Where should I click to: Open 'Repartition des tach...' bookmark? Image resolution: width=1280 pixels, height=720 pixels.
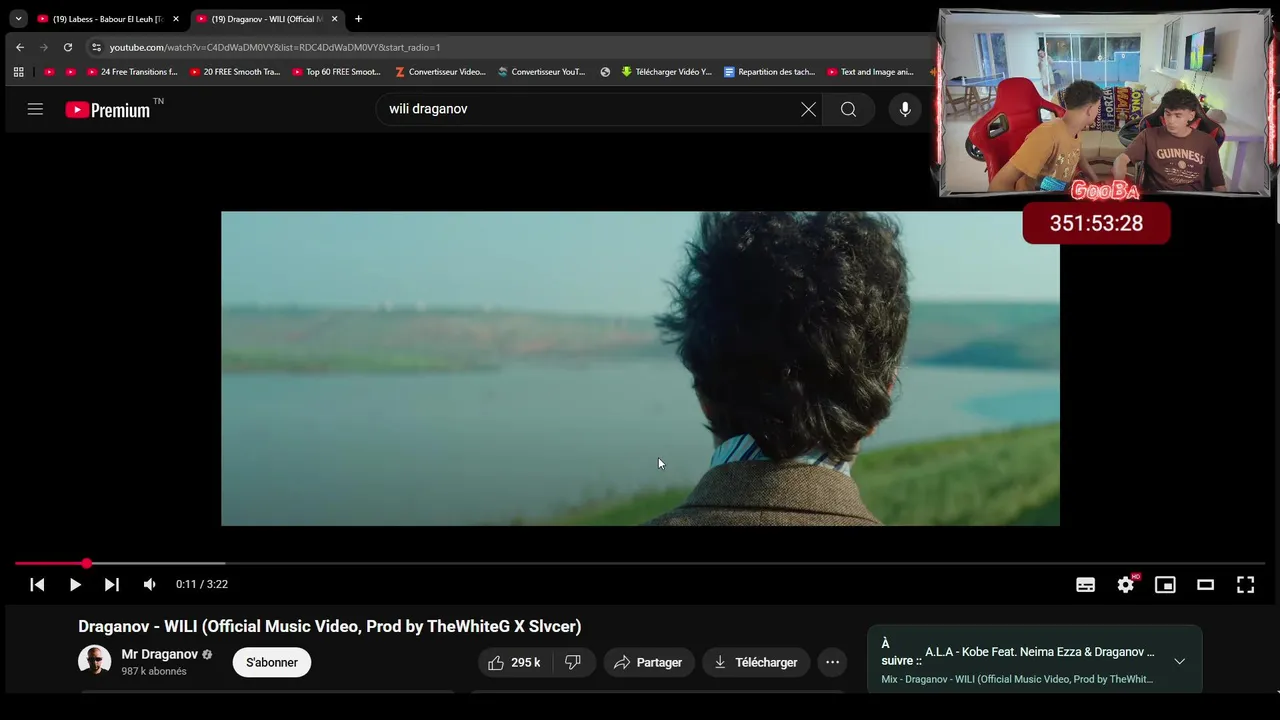pyautogui.click(x=769, y=72)
